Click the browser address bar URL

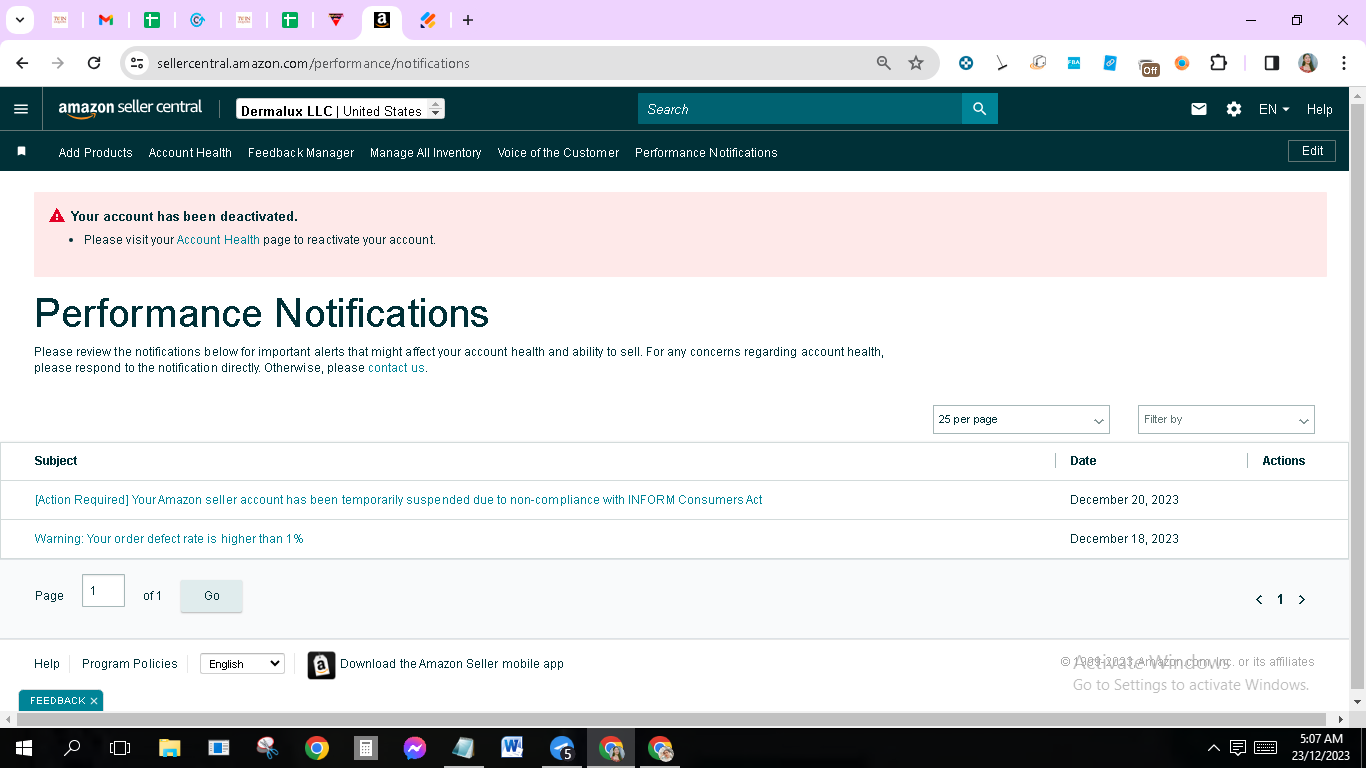(313, 63)
